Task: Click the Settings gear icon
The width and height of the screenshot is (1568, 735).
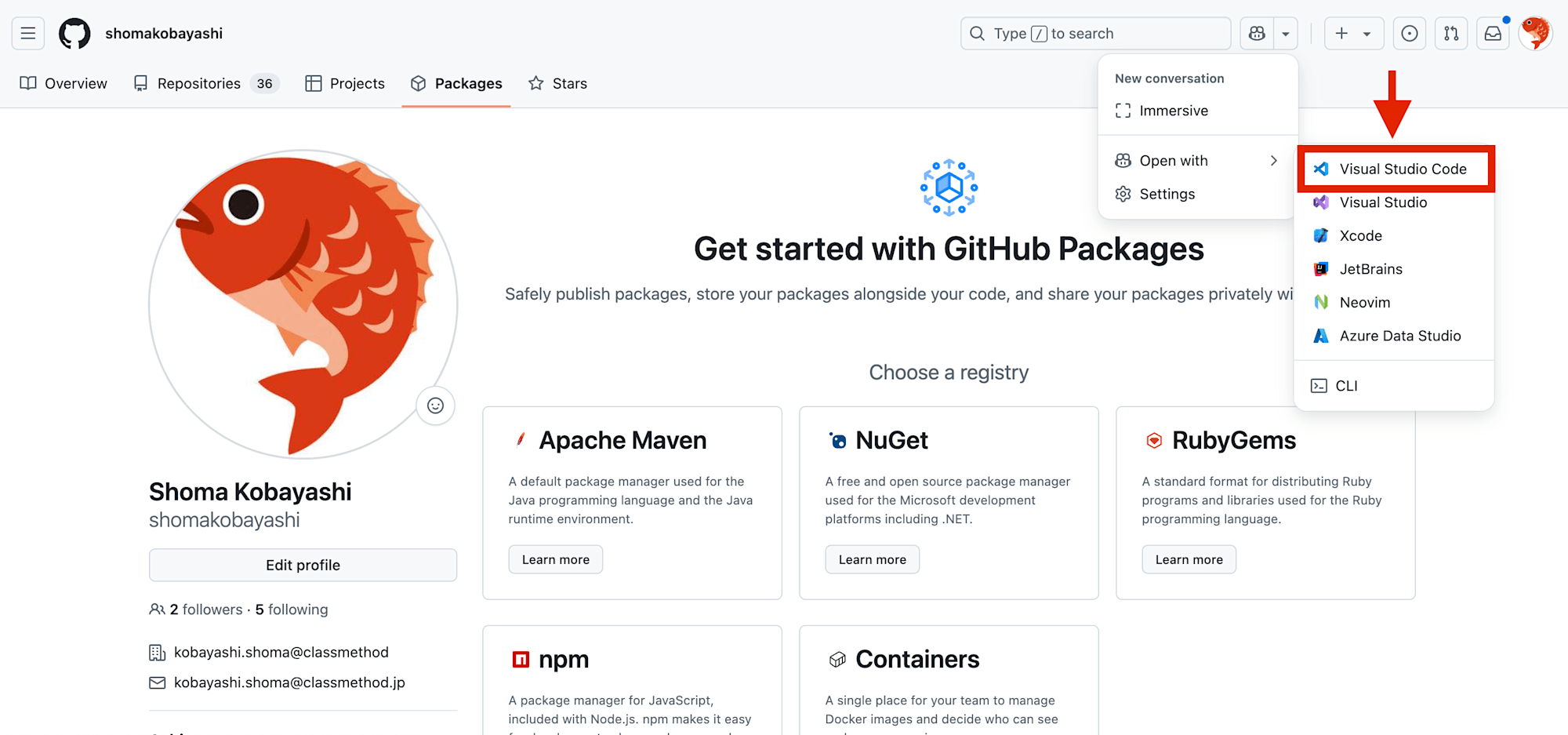Action: coord(1123,194)
